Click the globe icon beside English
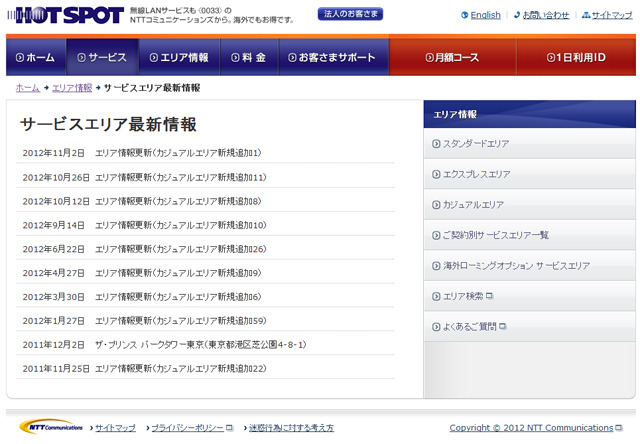640x444 pixels. click(464, 15)
